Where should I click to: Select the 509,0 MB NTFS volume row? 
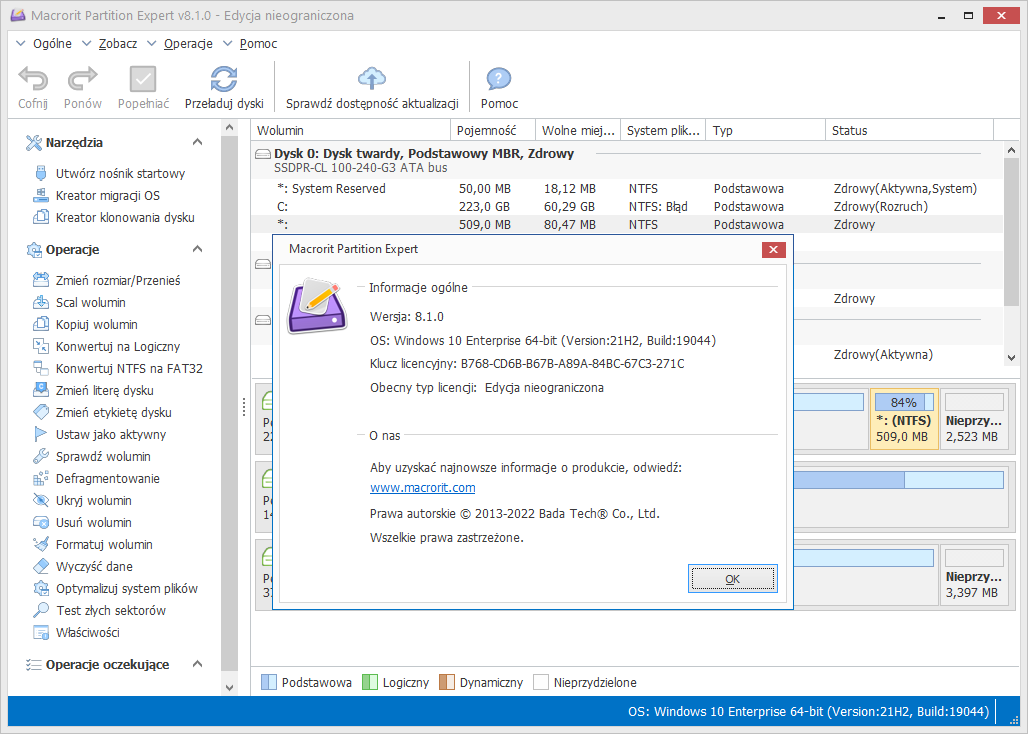point(627,224)
